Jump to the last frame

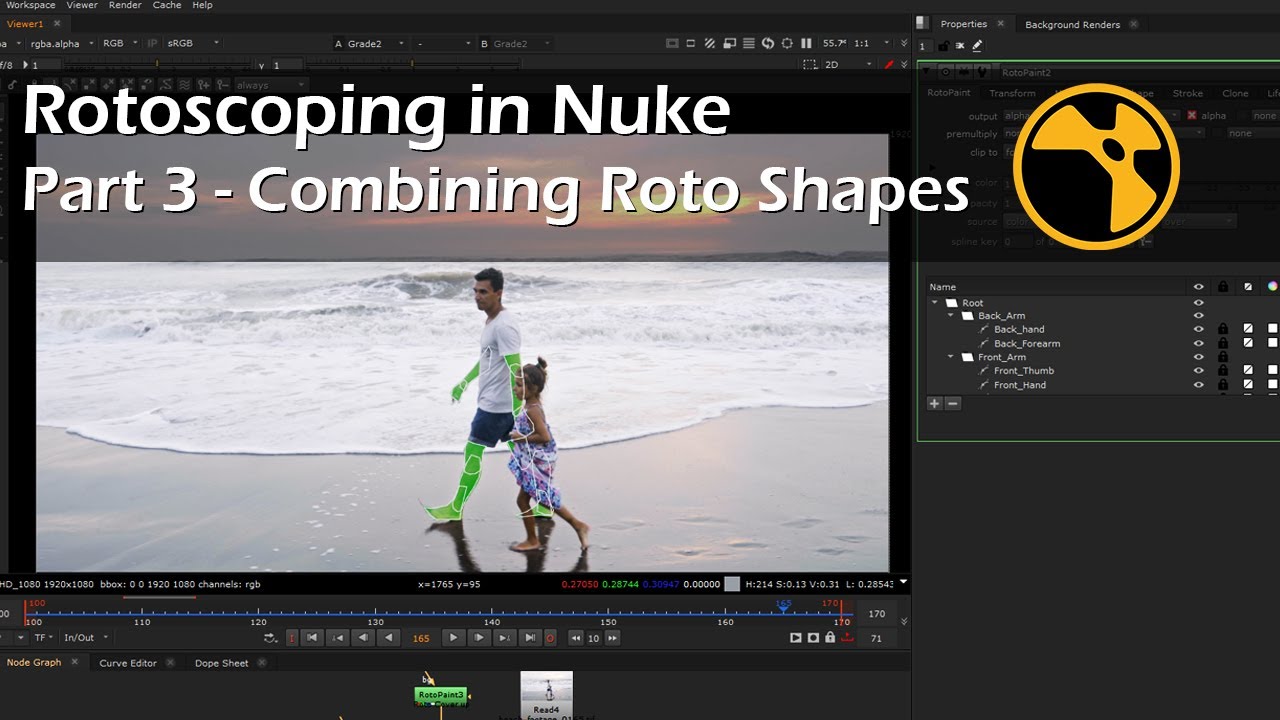[531, 637]
